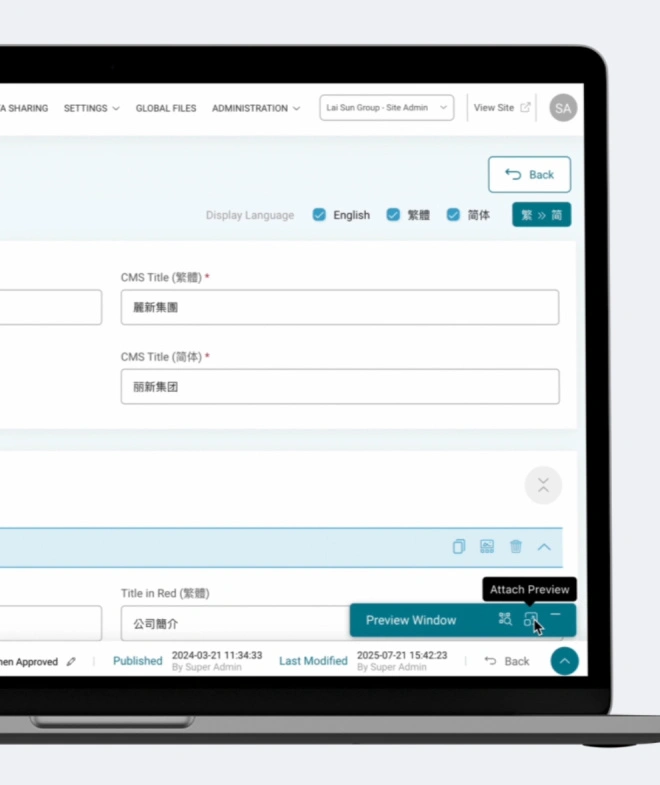The image size is (660, 785).
Task: Click the copy block icon
Action: tap(459, 546)
